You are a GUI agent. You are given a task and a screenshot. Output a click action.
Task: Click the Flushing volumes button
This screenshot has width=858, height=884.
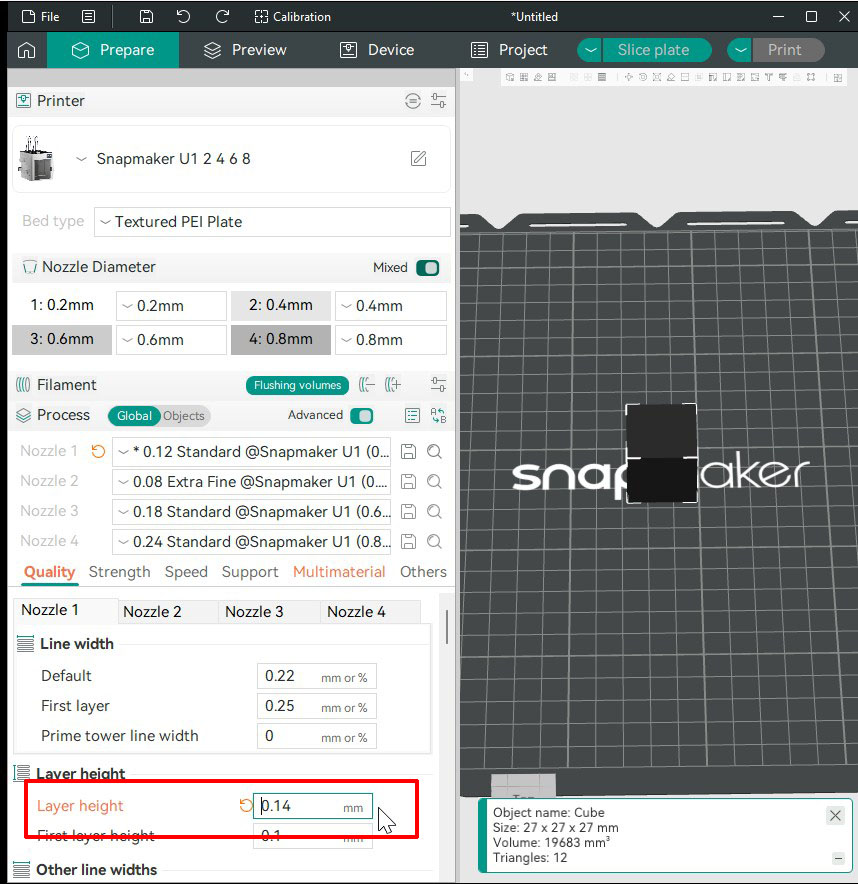pos(297,385)
